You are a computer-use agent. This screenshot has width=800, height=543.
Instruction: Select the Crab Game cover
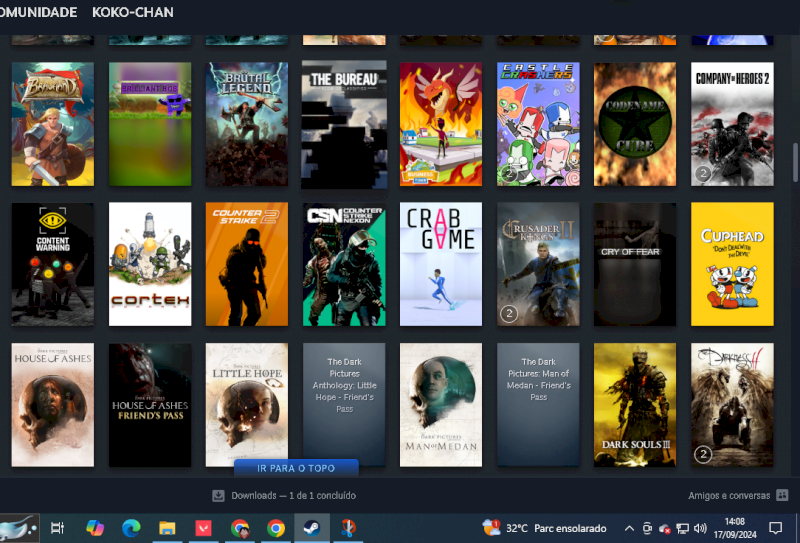coord(440,264)
